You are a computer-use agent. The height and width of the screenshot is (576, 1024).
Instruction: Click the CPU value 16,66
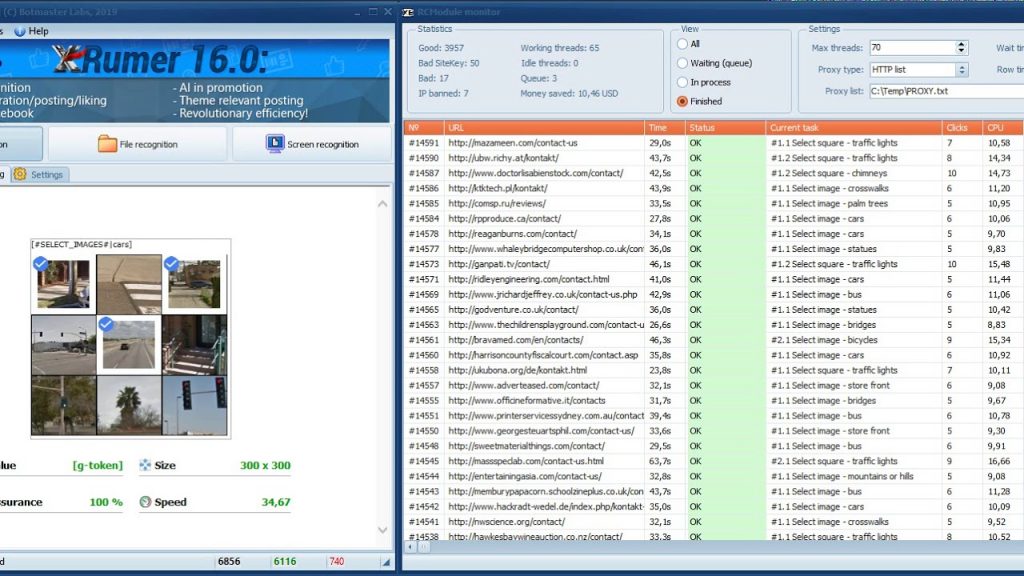999,461
